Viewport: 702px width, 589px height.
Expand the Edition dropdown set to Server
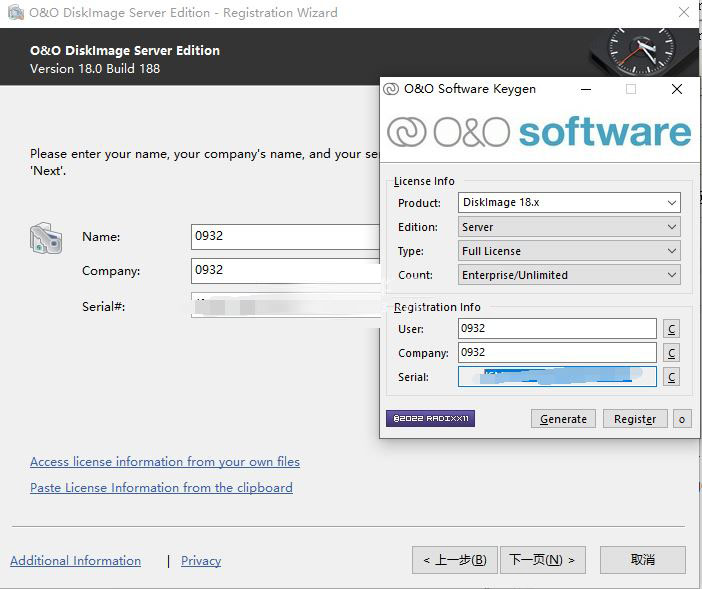tap(569, 227)
